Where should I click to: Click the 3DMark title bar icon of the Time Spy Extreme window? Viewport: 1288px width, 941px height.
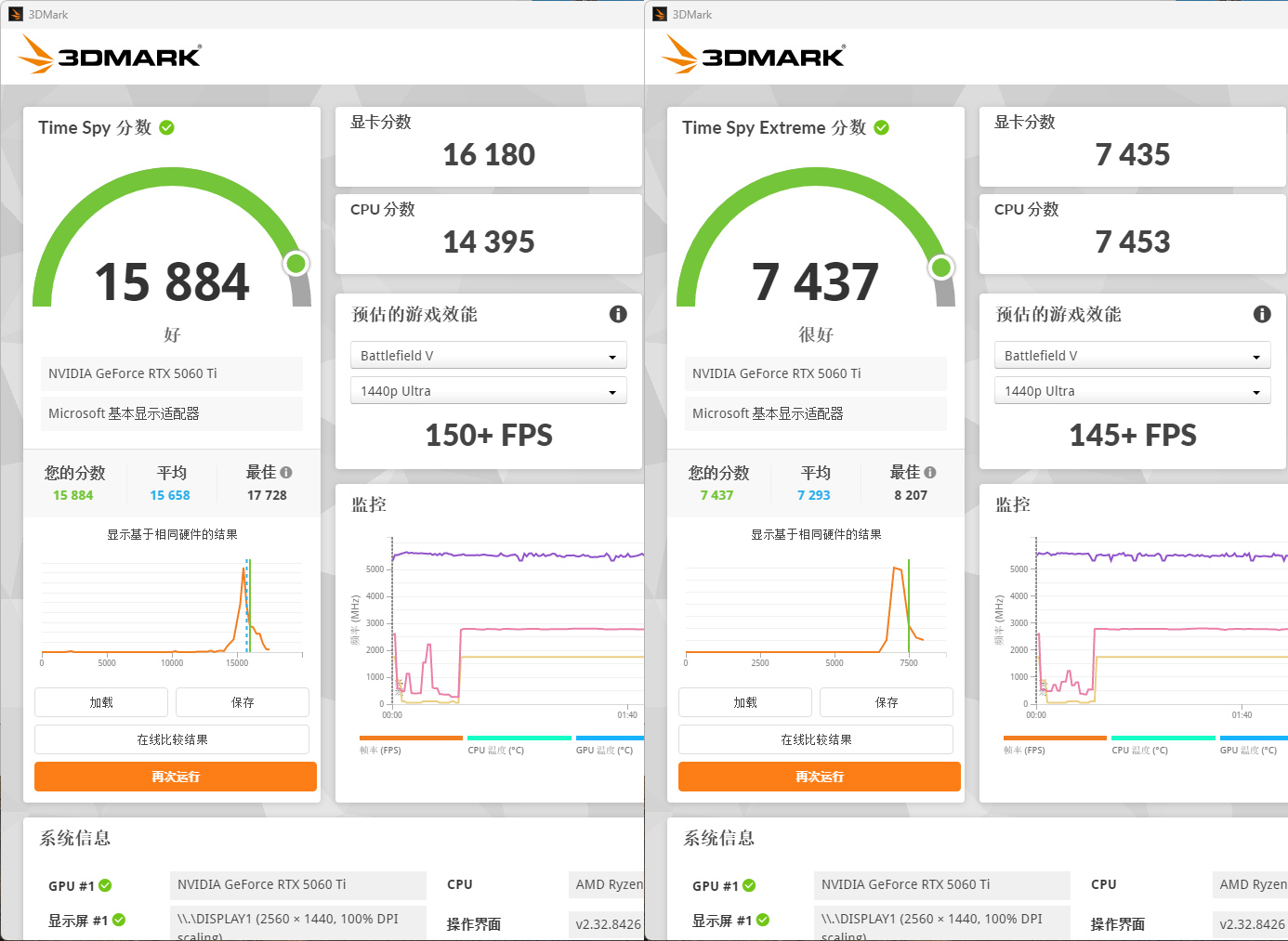click(x=660, y=14)
